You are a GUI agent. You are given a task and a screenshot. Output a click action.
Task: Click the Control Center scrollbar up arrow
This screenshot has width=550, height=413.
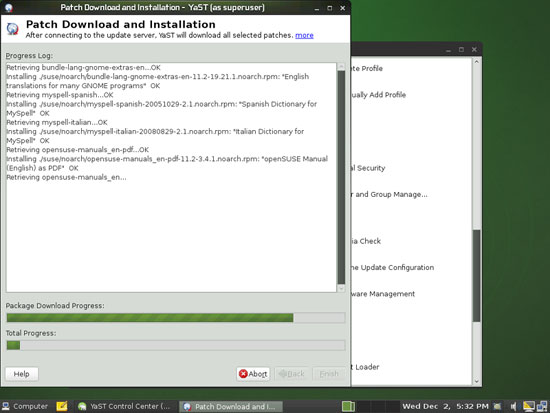pyautogui.click(x=476, y=62)
